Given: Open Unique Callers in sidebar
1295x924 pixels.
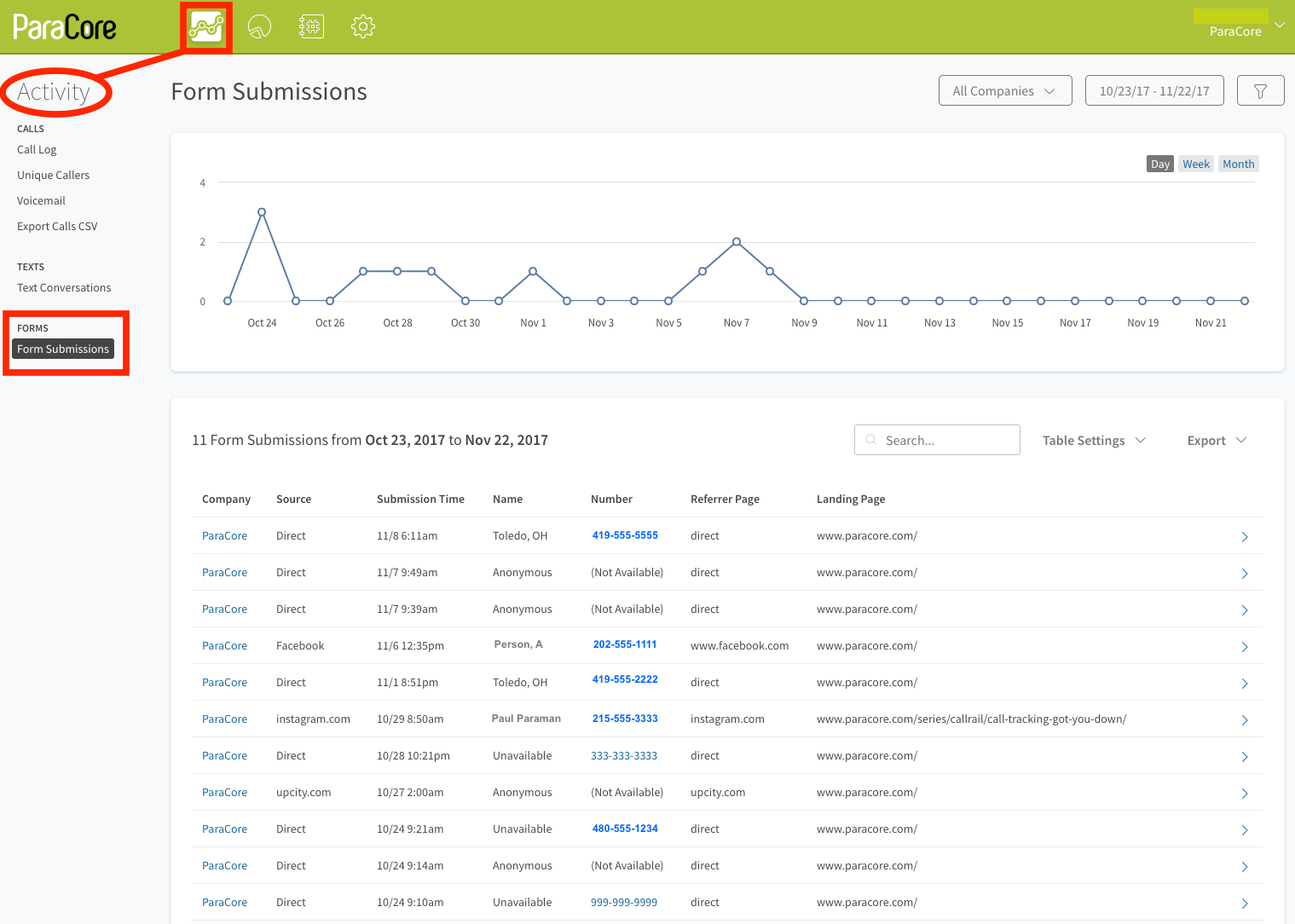Looking at the screenshot, I should 53,175.
